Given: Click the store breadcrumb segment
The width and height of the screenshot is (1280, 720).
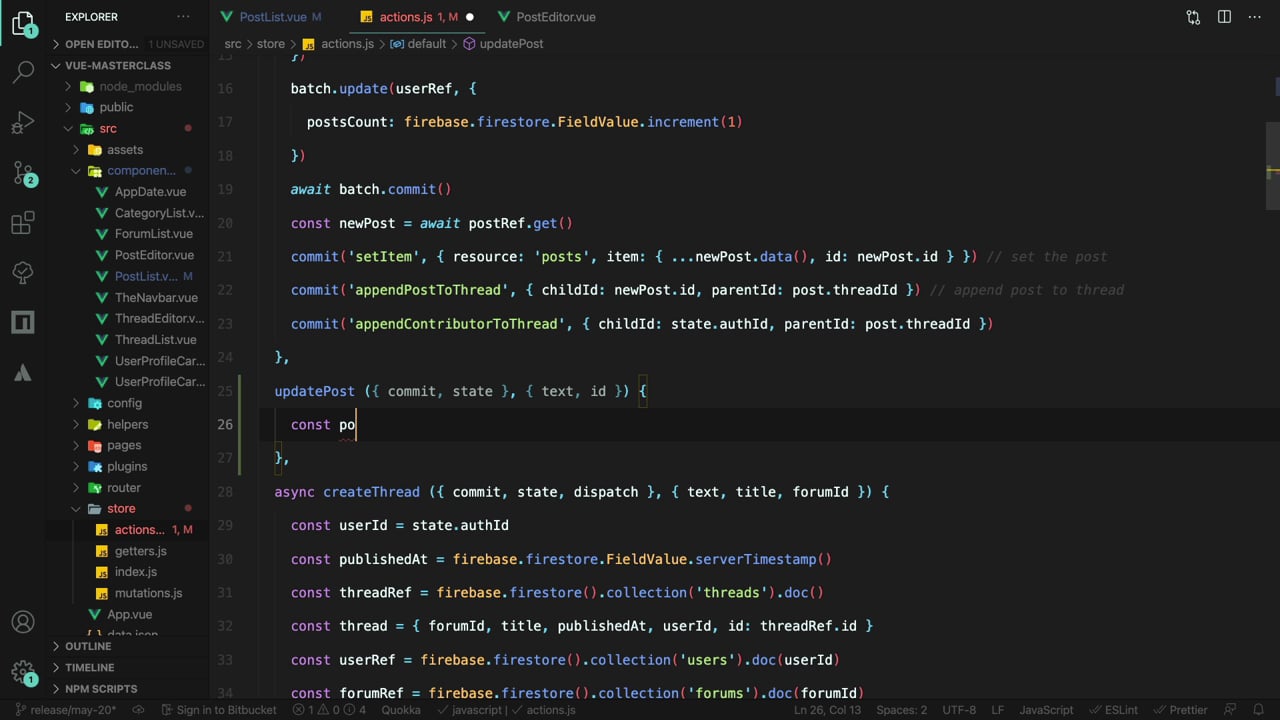Looking at the screenshot, I should pos(271,44).
